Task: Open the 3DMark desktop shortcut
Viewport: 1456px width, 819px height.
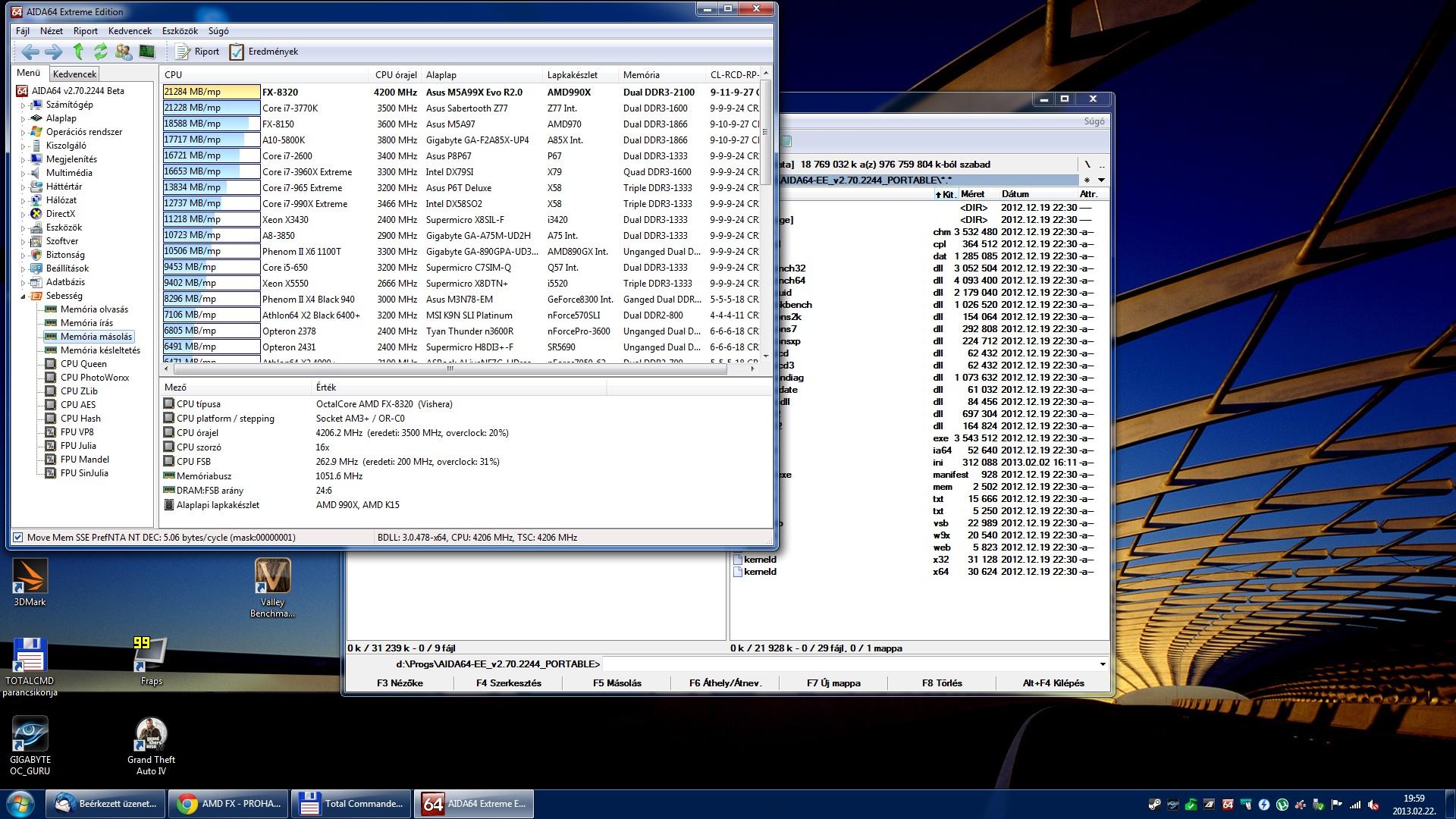Action: click(x=30, y=582)
